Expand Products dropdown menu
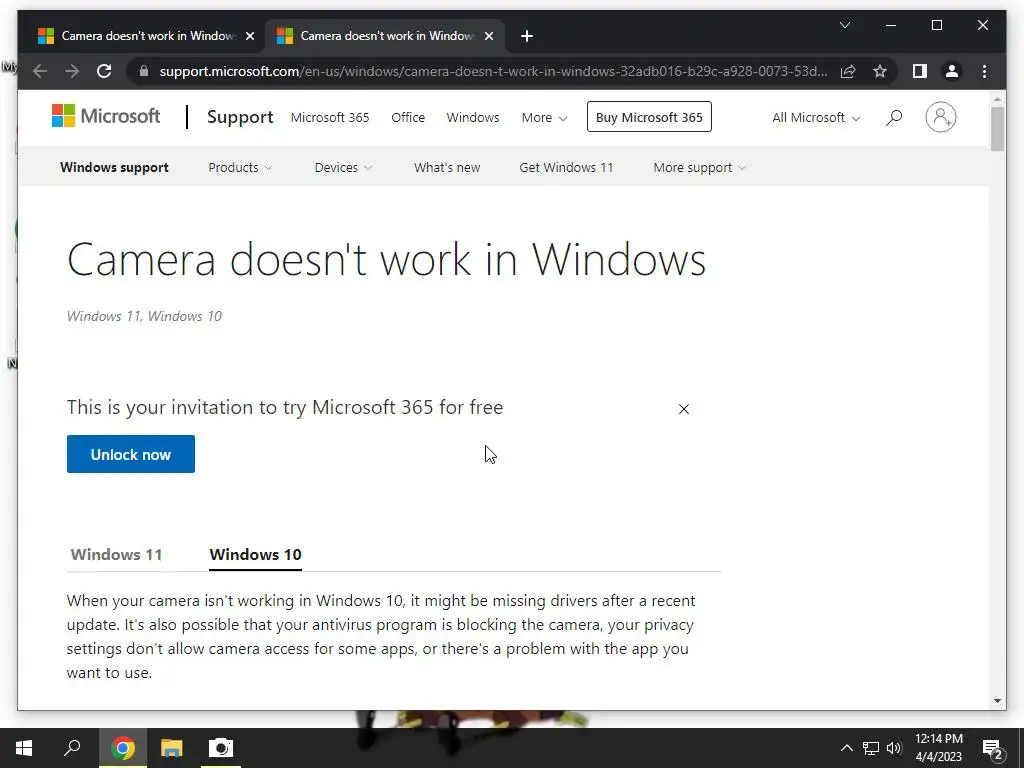Viewport: 1024px width, 768px height. (x=240, y=167)
